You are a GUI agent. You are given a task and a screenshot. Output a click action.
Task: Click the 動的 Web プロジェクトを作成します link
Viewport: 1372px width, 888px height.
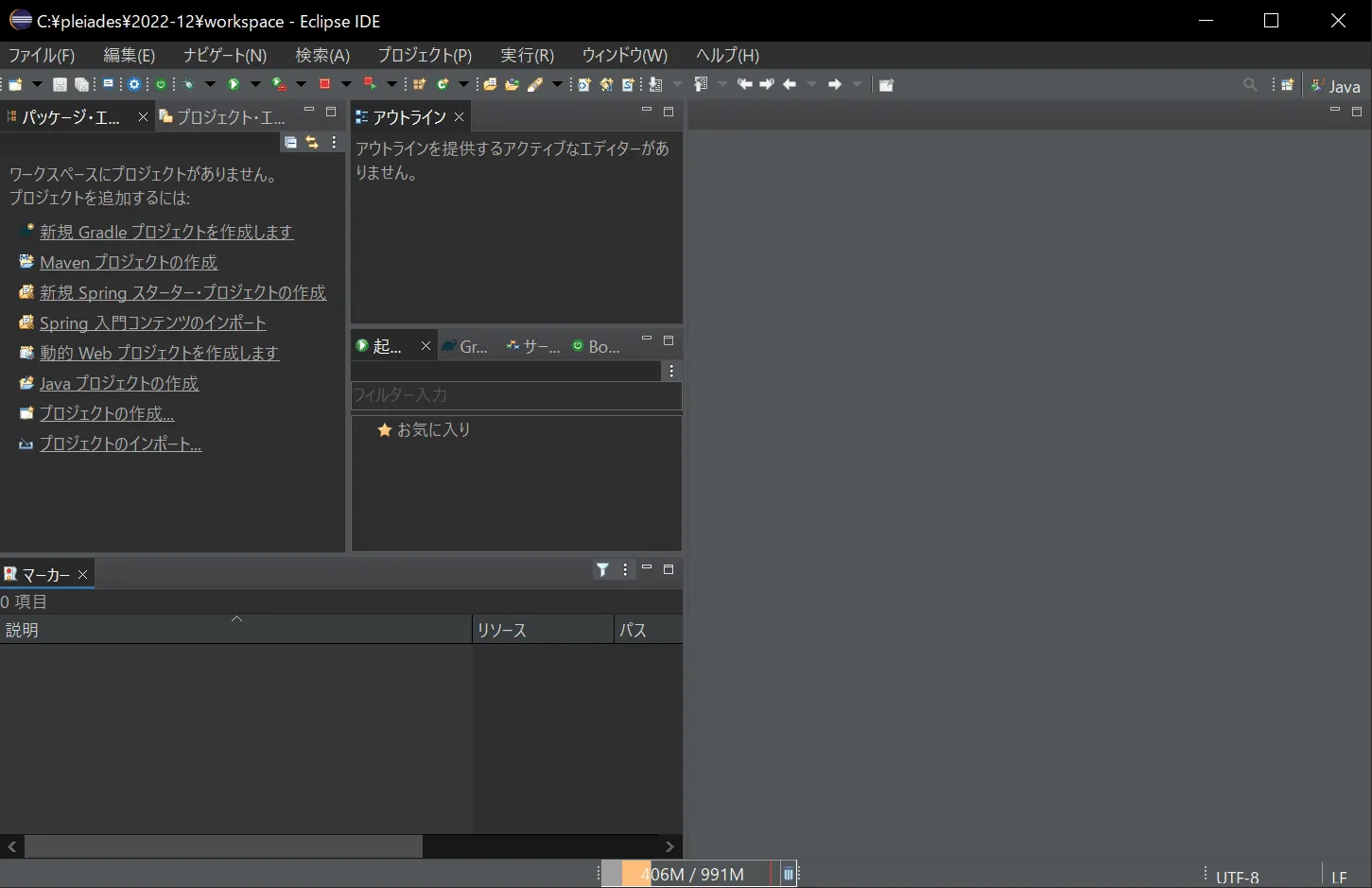(x=159, y=353)
